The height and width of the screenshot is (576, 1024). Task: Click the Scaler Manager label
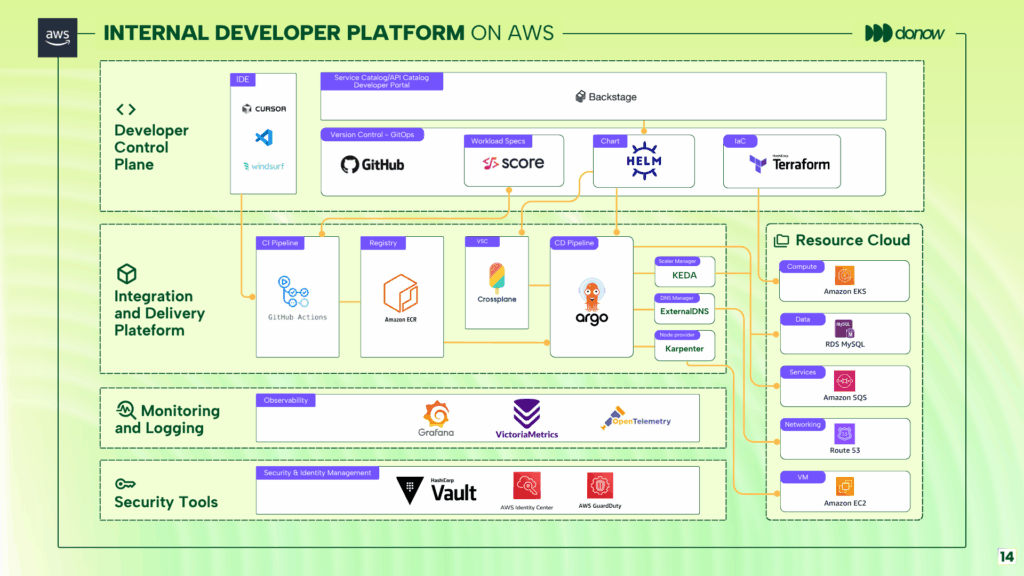pyautogui.click(x=677, y=261)
